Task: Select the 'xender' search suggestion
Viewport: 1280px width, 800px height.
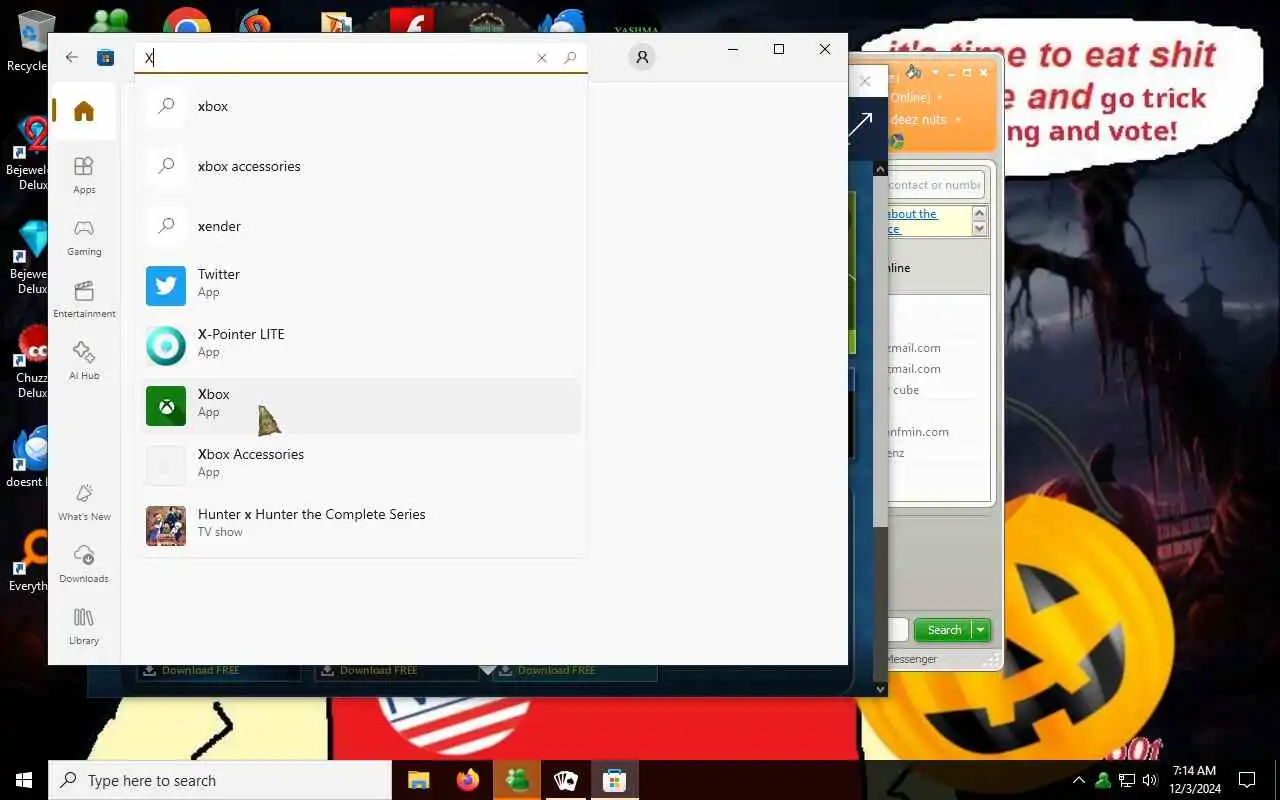Action: tap(360, 226)
